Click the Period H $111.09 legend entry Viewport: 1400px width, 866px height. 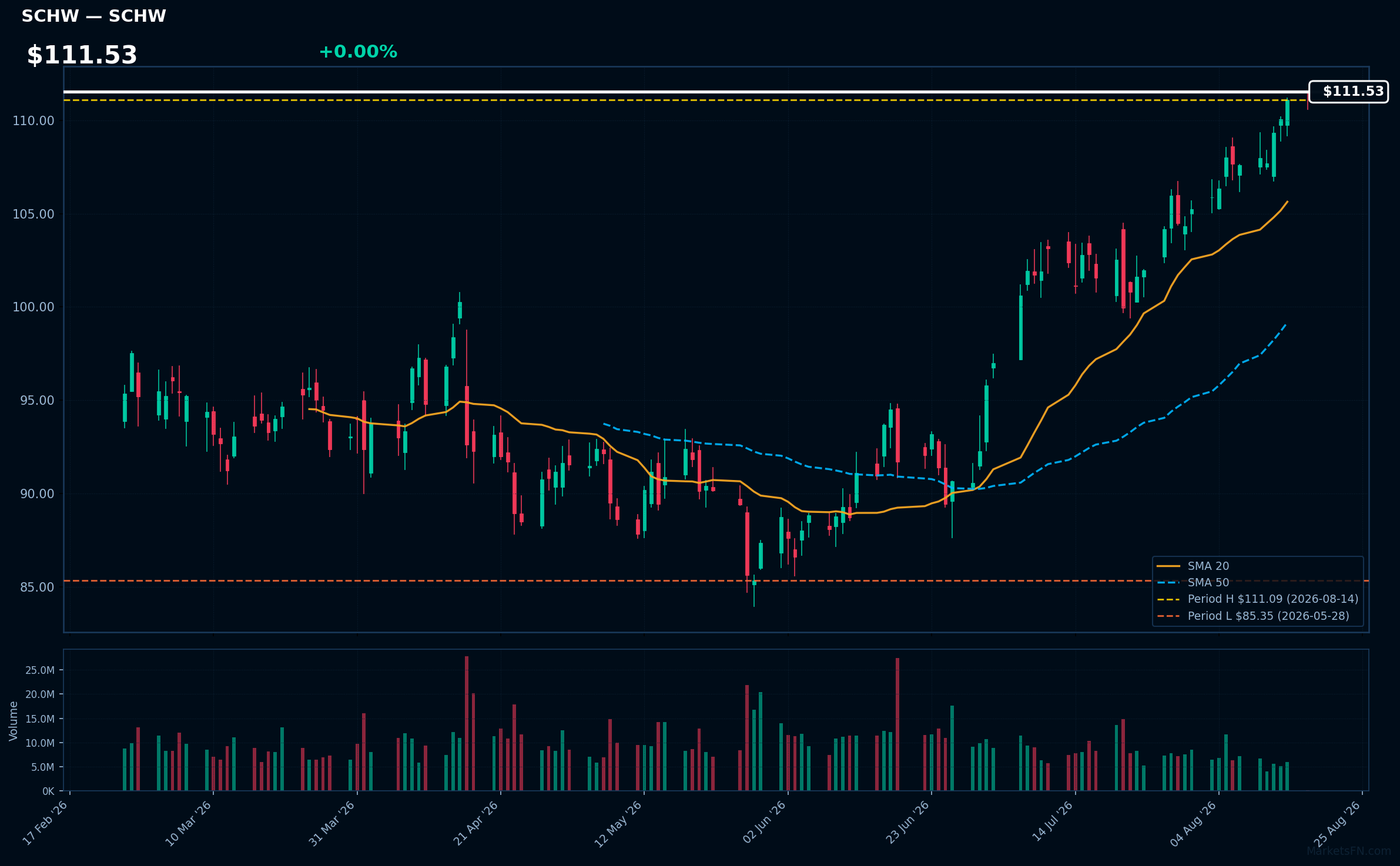point(1258,599)
